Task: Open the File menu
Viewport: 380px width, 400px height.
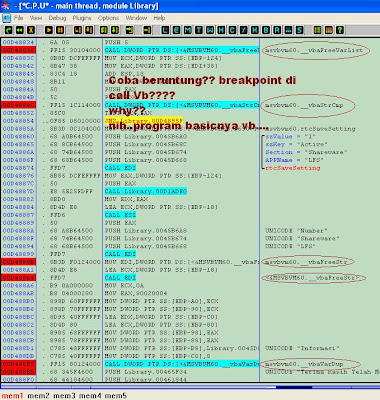Action: (18, 18)
